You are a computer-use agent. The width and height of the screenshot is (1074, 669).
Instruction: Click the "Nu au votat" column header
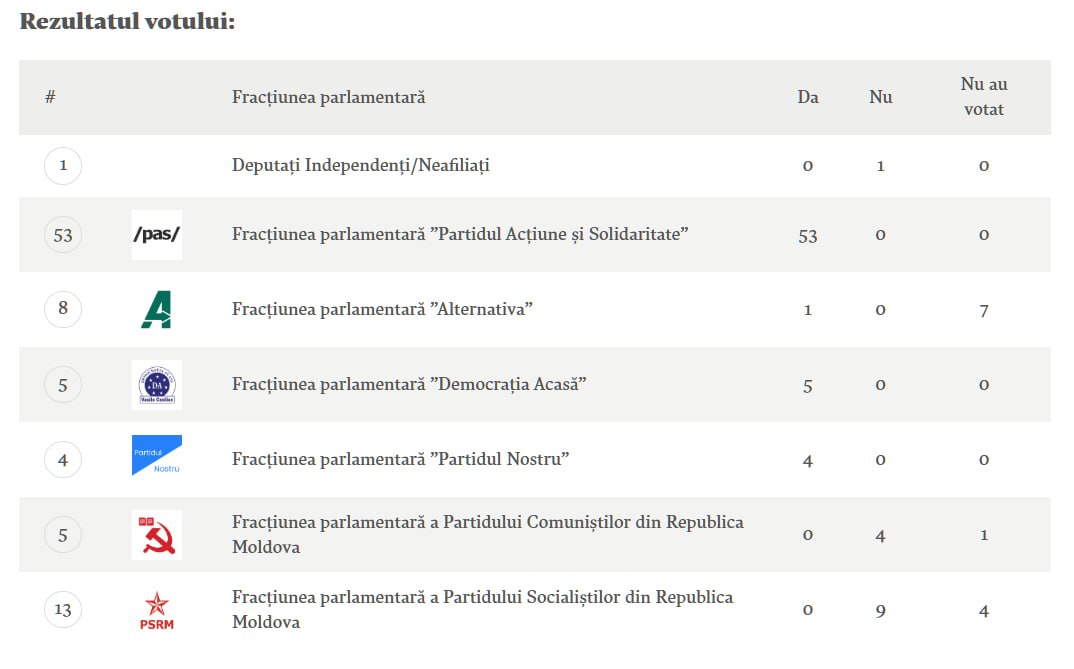pyautogui.click(x=984, y=97)
